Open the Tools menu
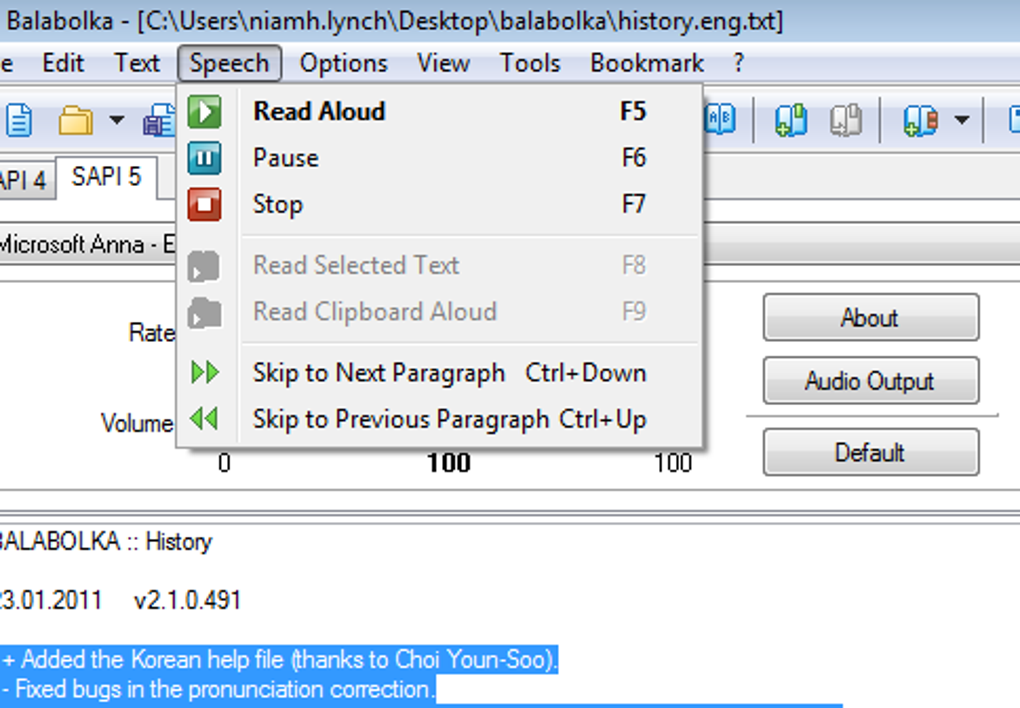Image resolution: width=1020 pixels, height=708 pixels. pyautogui.click(x=530, y=63)
